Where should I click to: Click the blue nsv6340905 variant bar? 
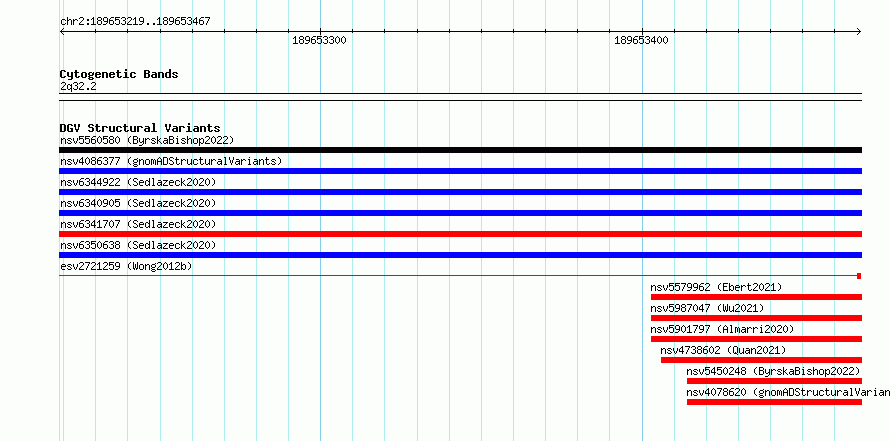coord(460,213)
